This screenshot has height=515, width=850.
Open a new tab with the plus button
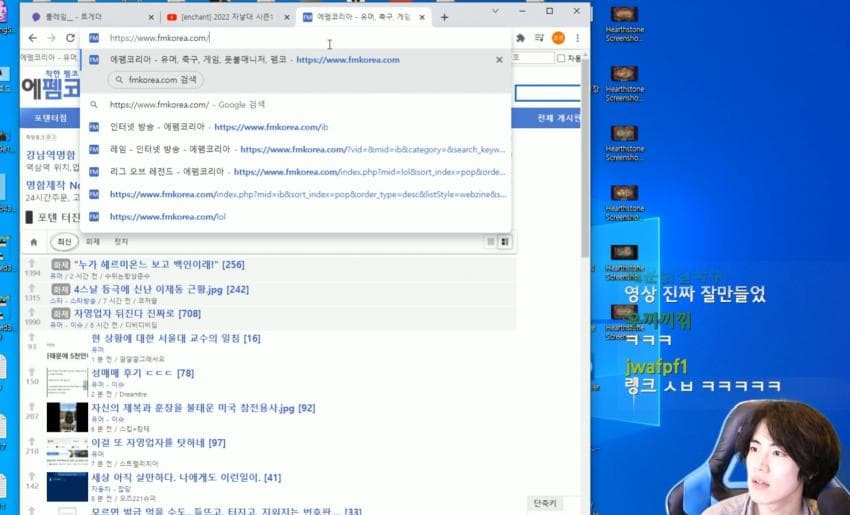pos(445,17)
